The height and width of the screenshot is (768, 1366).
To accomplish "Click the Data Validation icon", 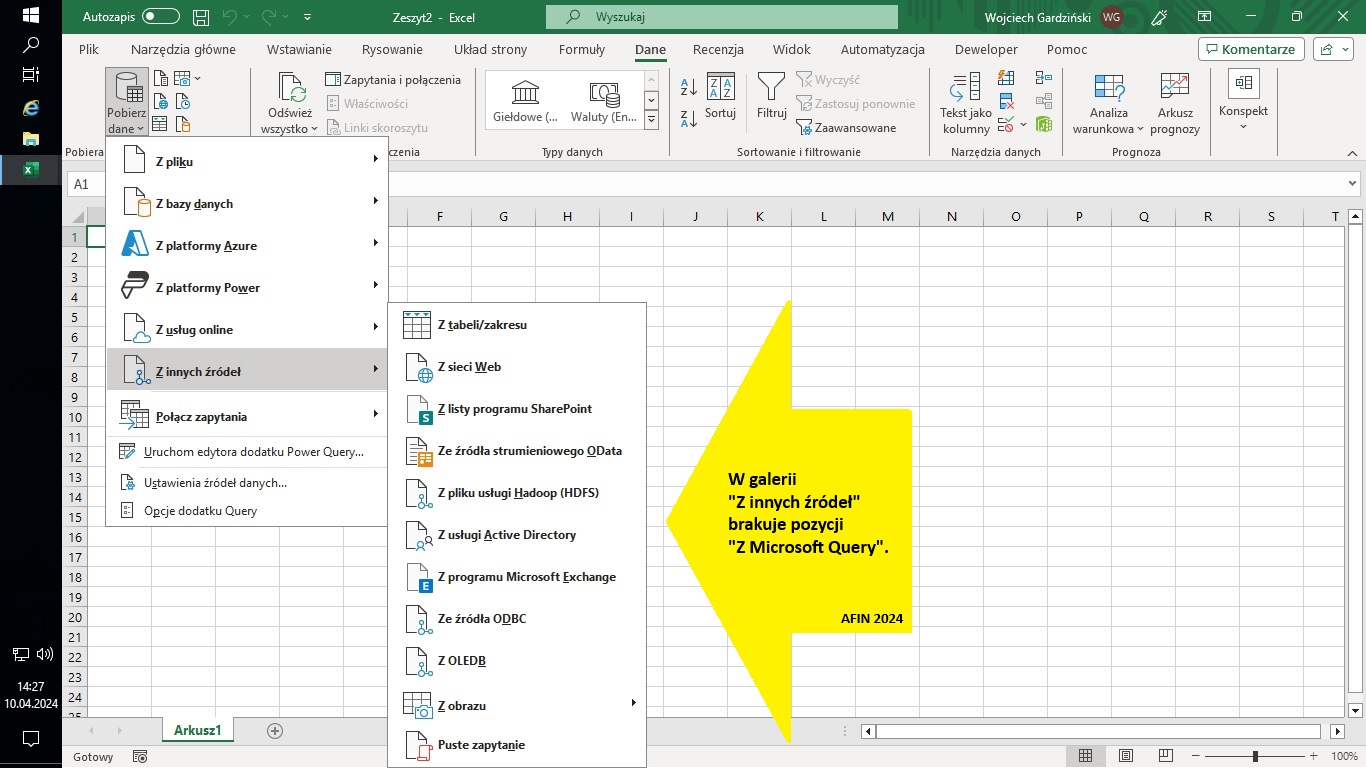I will click(1007, 125).
